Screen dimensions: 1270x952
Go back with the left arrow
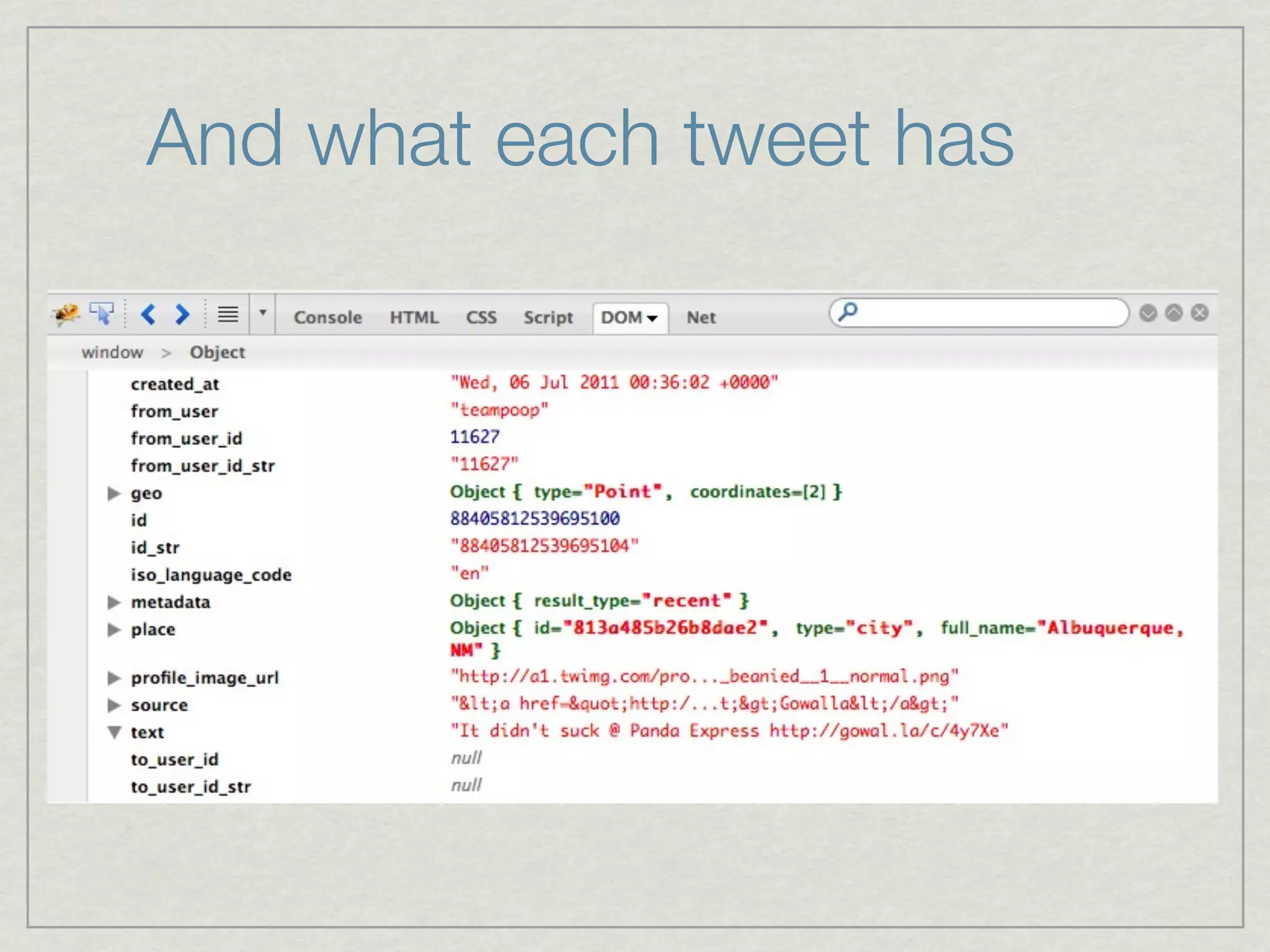coord(148,315)
